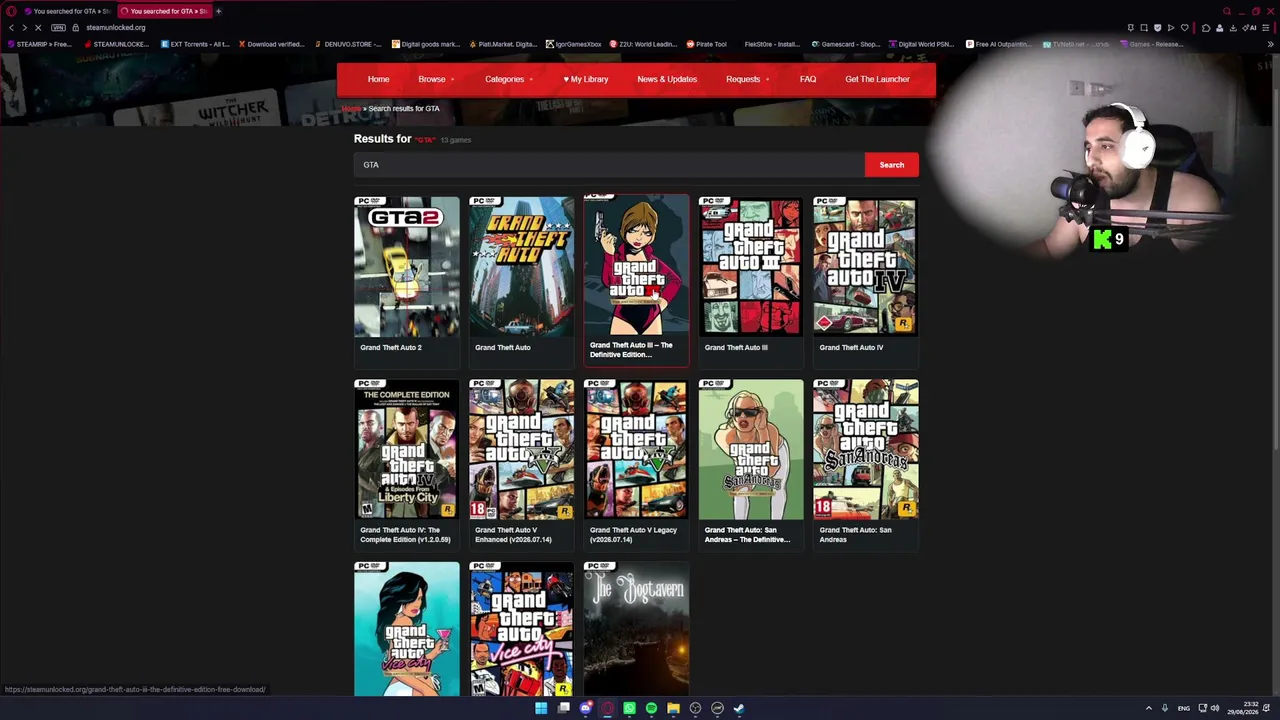Image resolution: width=1280 pixels, height=720 pixels.
Task: Open Grand Theft Auto V Legacy cover
Action: click(636, 450)
